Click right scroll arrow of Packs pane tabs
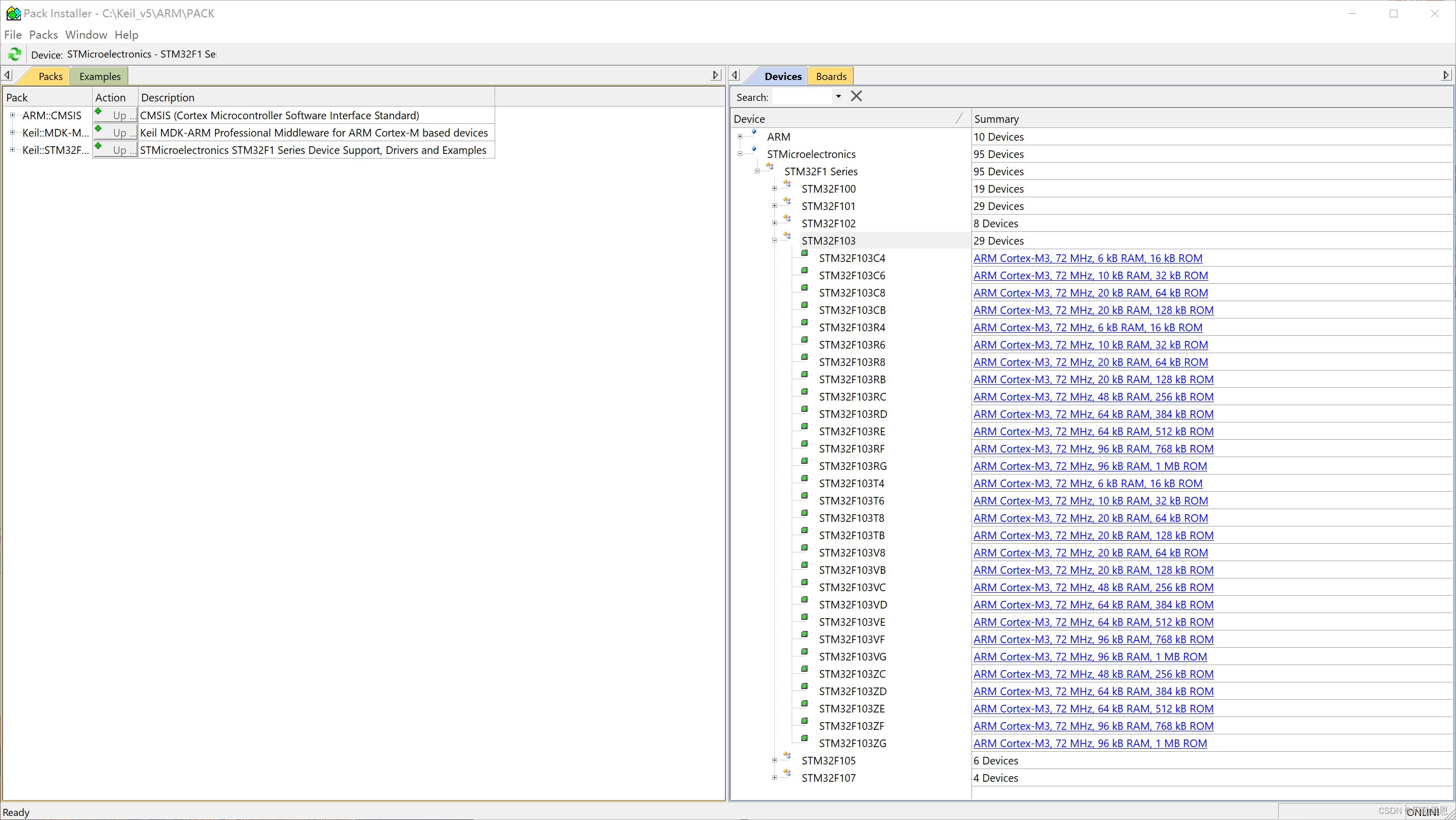 pyautogui.click(x=716, y=75)
